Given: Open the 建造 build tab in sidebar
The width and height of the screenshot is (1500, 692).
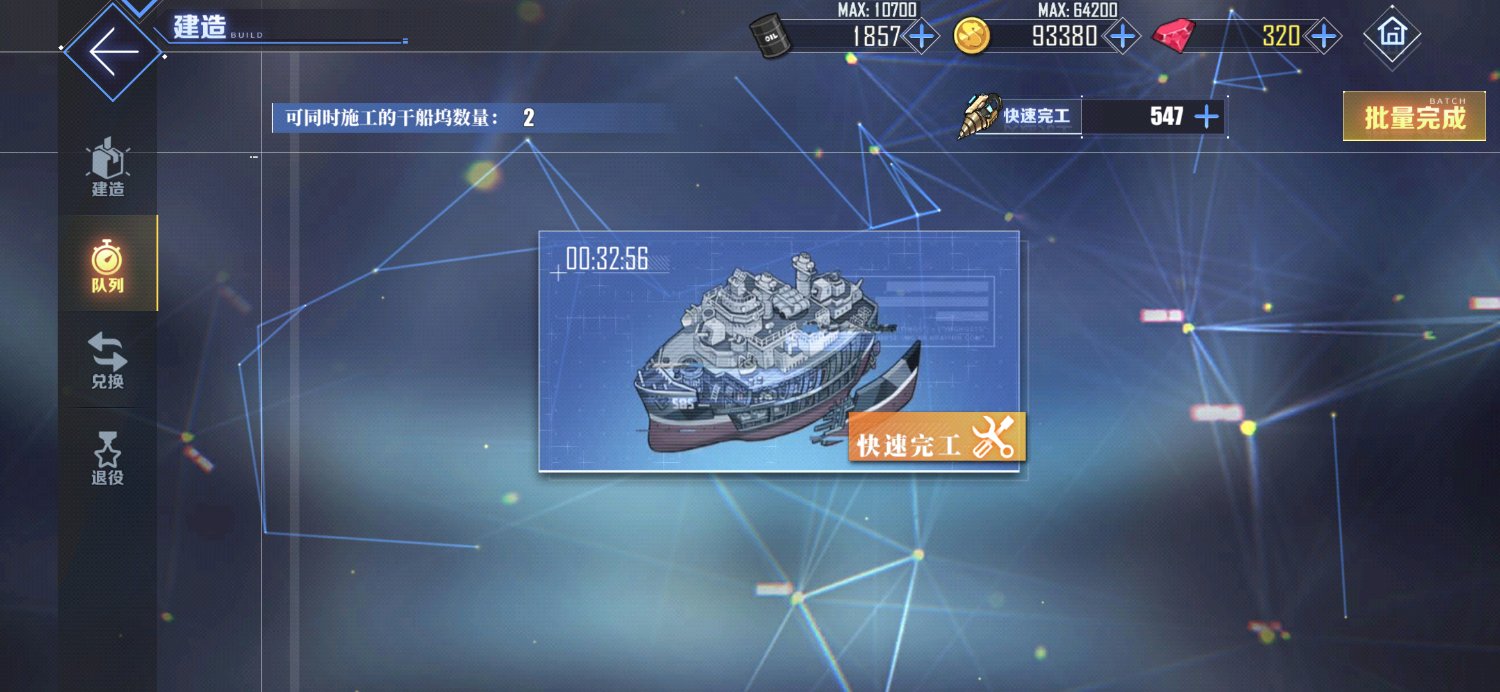Looking at the screenshot, I should pos(108,168).
